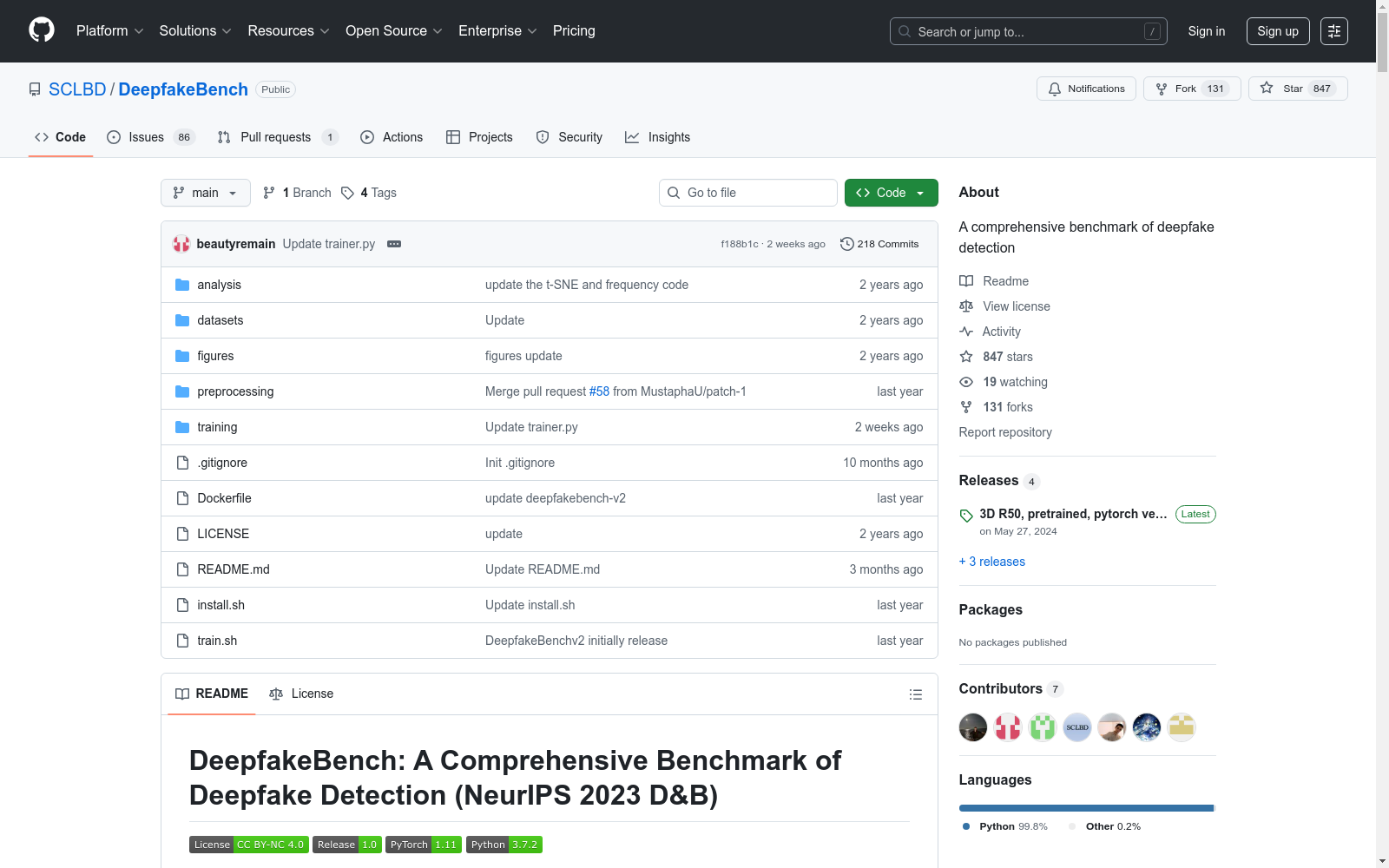The image size is (1389, 868).
Task: Click the training folder icon
Action: (x=182, y=427)
